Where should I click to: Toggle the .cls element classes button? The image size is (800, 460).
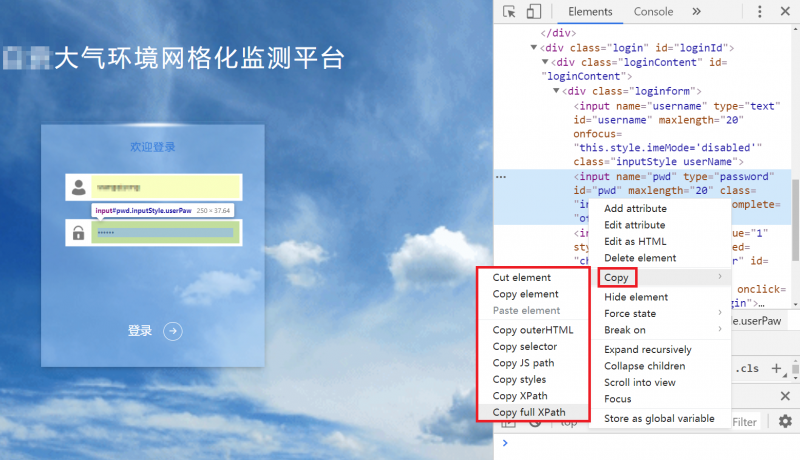pyautogui.click(x=747, y=368)
